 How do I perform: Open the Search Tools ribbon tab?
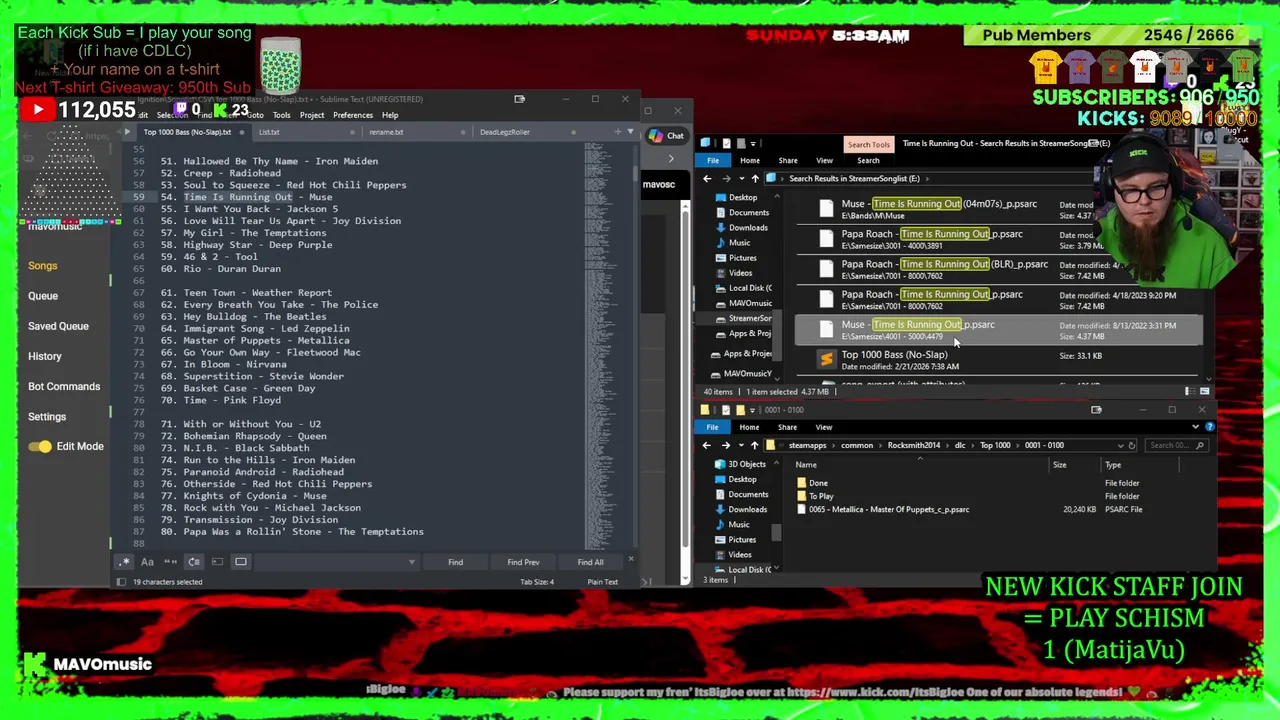[868, 145]
